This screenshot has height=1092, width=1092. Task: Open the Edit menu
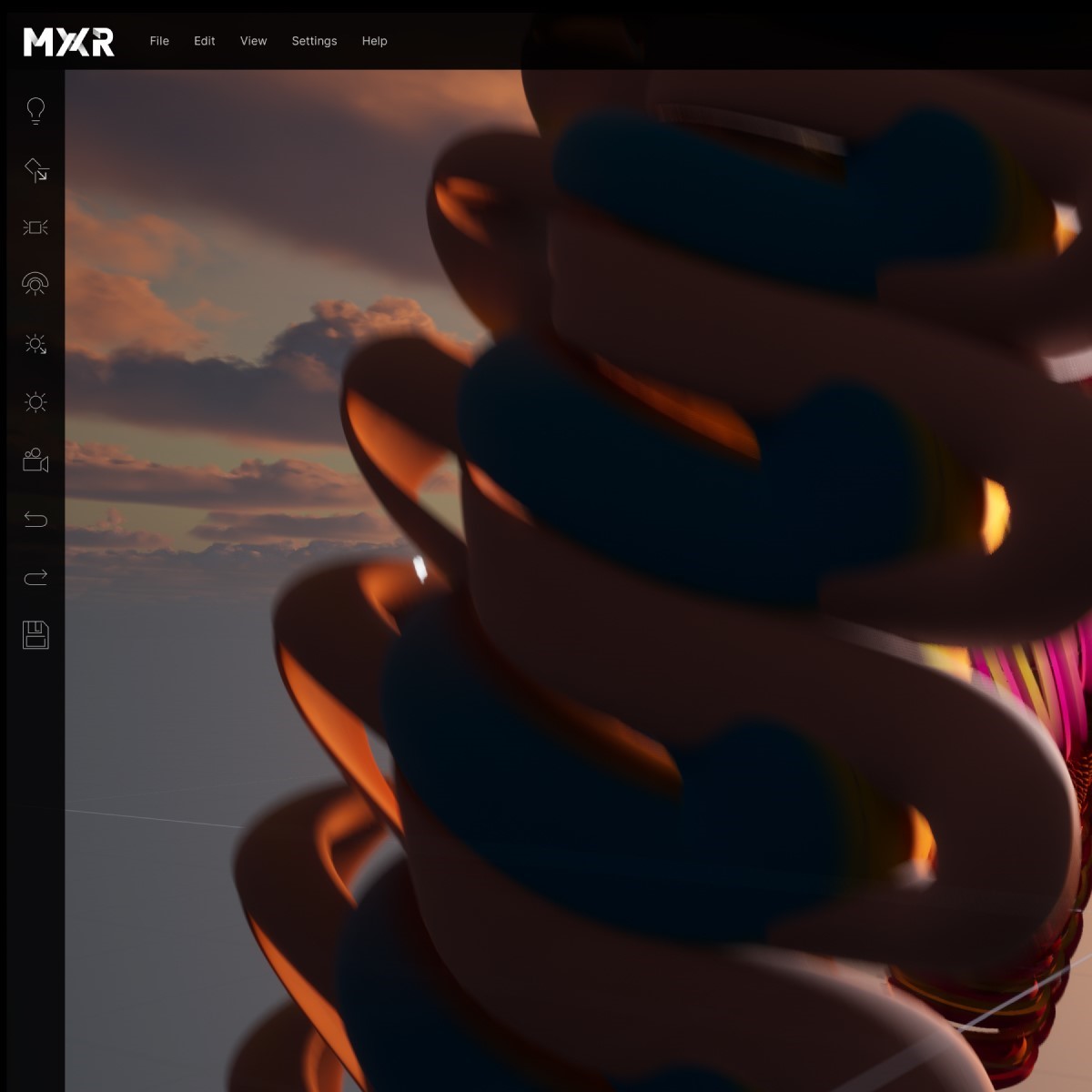click(204, 41)
